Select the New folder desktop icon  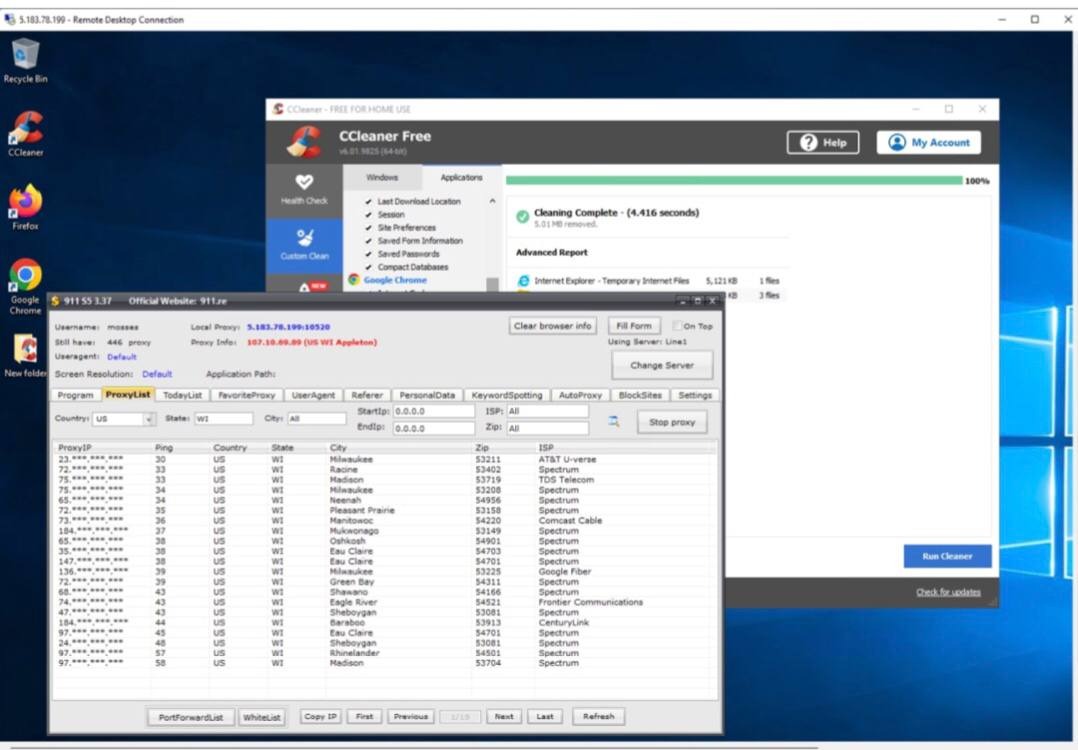25,355
